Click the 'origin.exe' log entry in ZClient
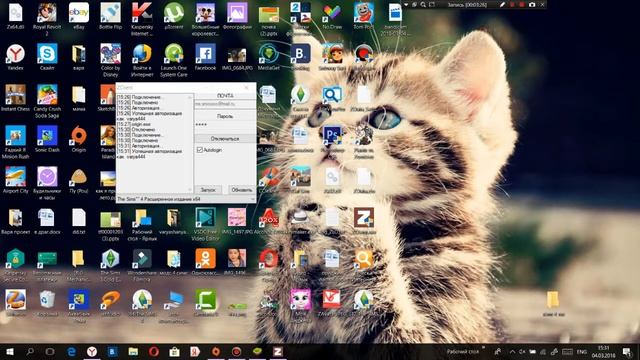This screenshot has width=640, height=360. 134,124
